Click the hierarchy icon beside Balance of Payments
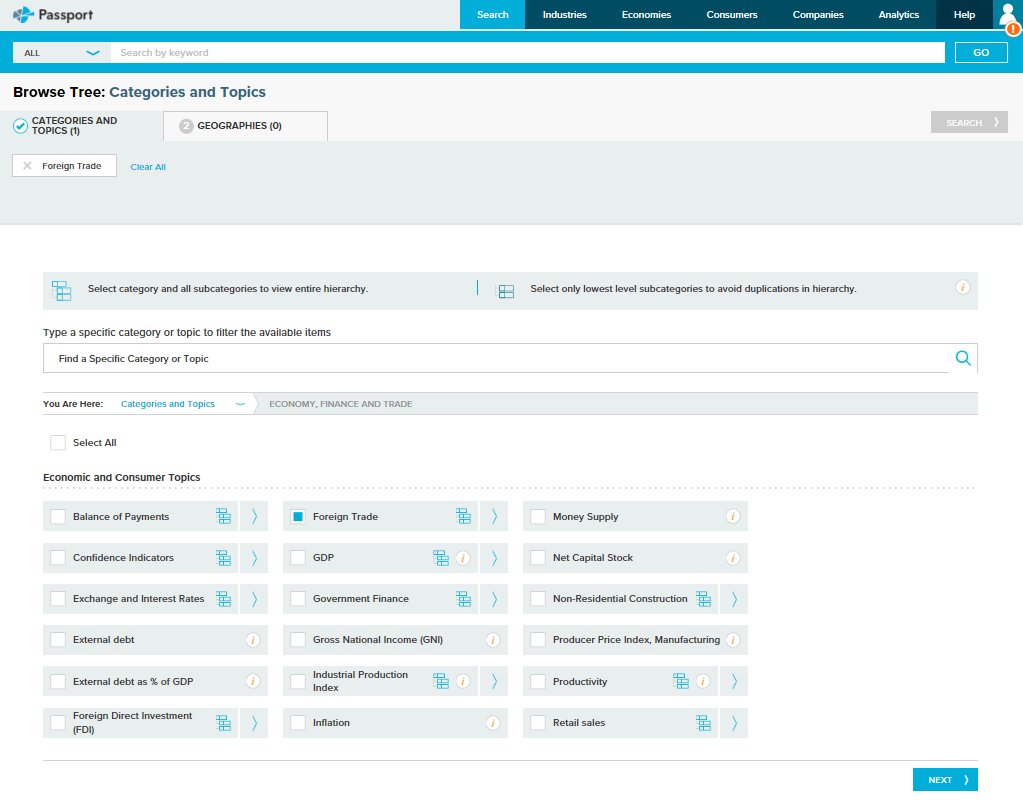This screenshot has height=801, width=1023. tap(223, 517)
